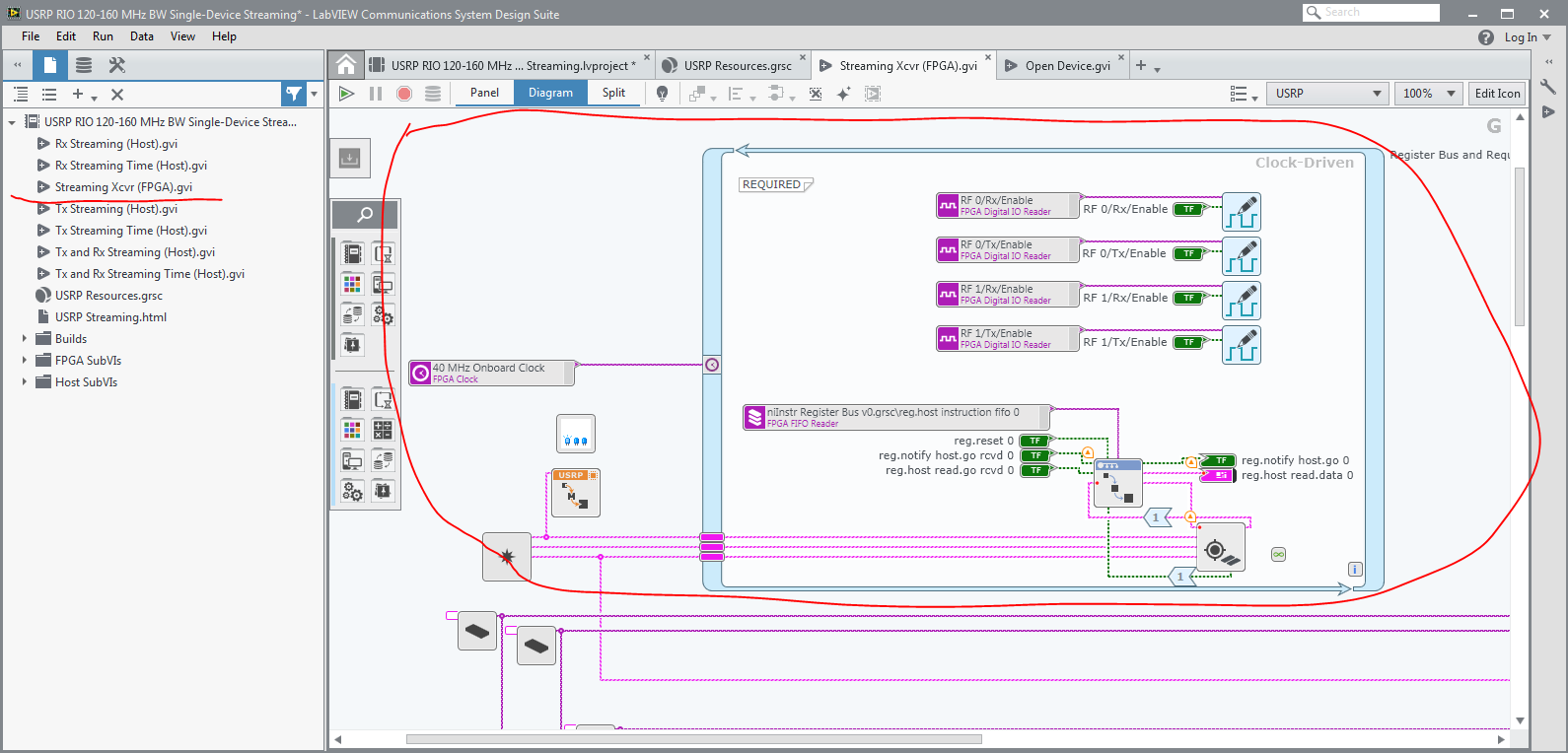1568x753 pixels.
Task: Click the RF 1/Tx/Enable FPGA IO node
Action: pos(1007,338)
